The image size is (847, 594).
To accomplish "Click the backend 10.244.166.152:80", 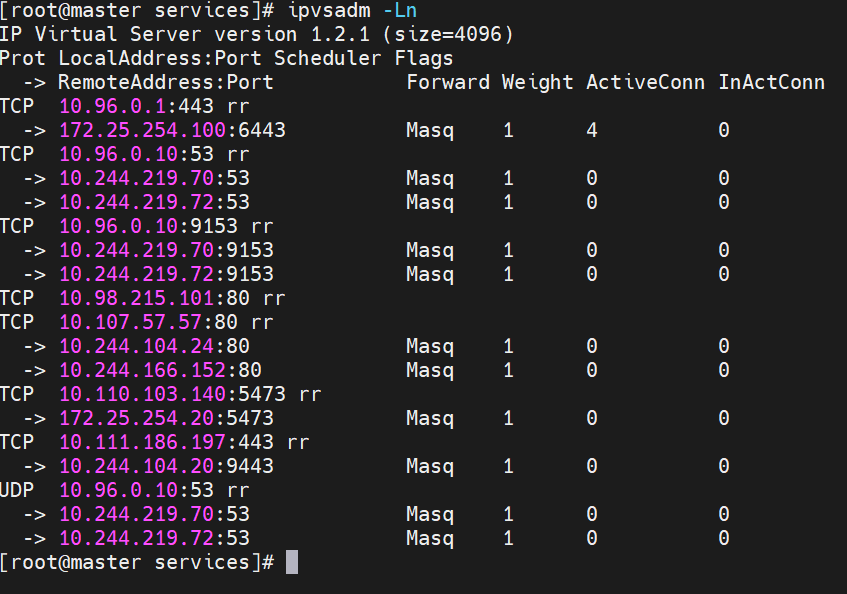I will click(160, 370).
